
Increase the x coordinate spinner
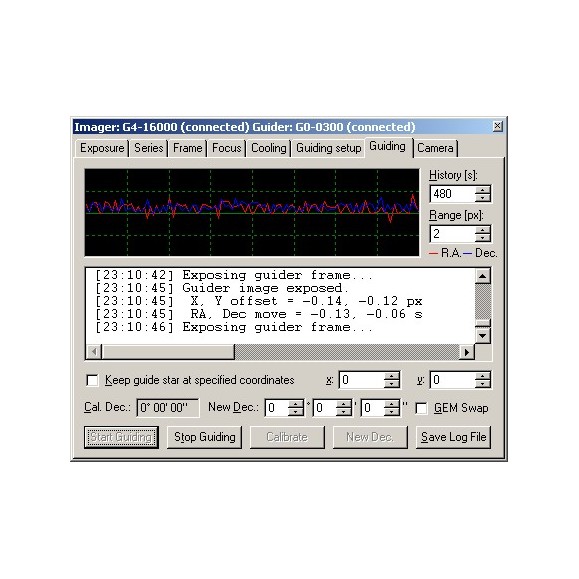click(x=391, y=376)
